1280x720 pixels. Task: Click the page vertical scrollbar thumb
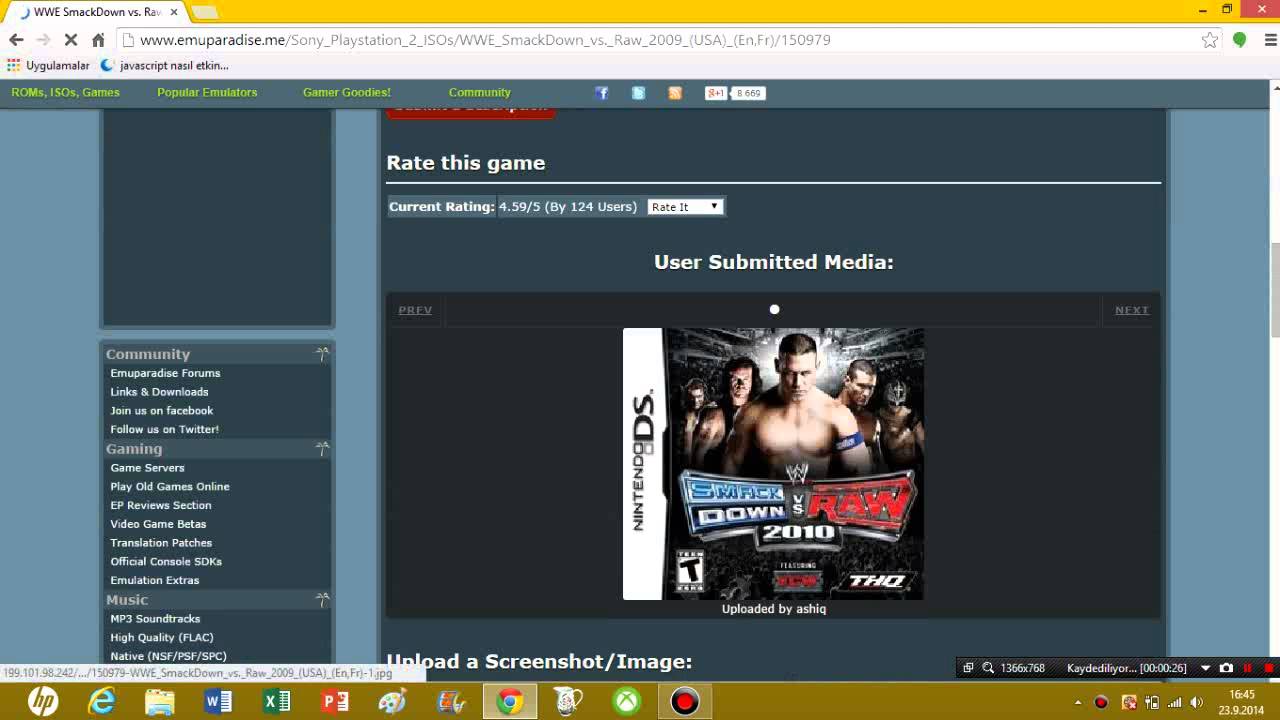(x=1274, y=290)
